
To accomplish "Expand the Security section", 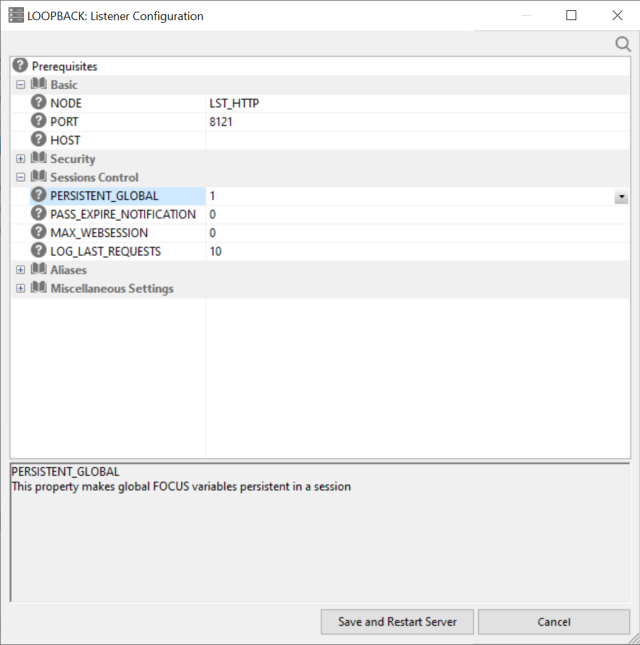I will [21, 159].
